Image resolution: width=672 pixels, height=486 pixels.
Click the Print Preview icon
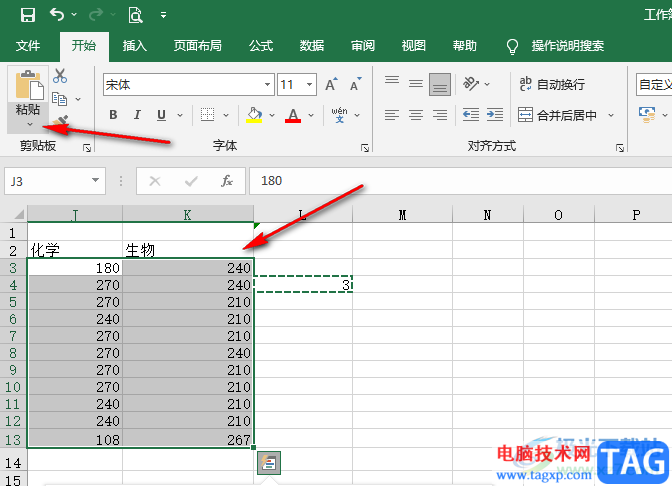(x=135, y=15)
